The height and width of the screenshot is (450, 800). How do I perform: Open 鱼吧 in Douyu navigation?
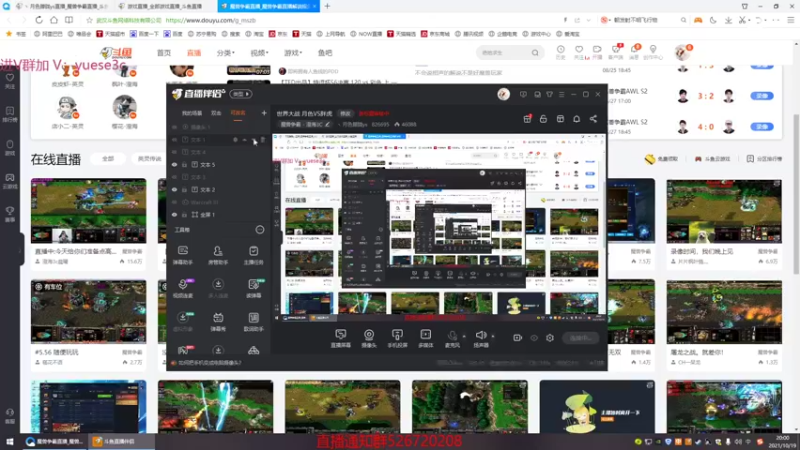325,53
